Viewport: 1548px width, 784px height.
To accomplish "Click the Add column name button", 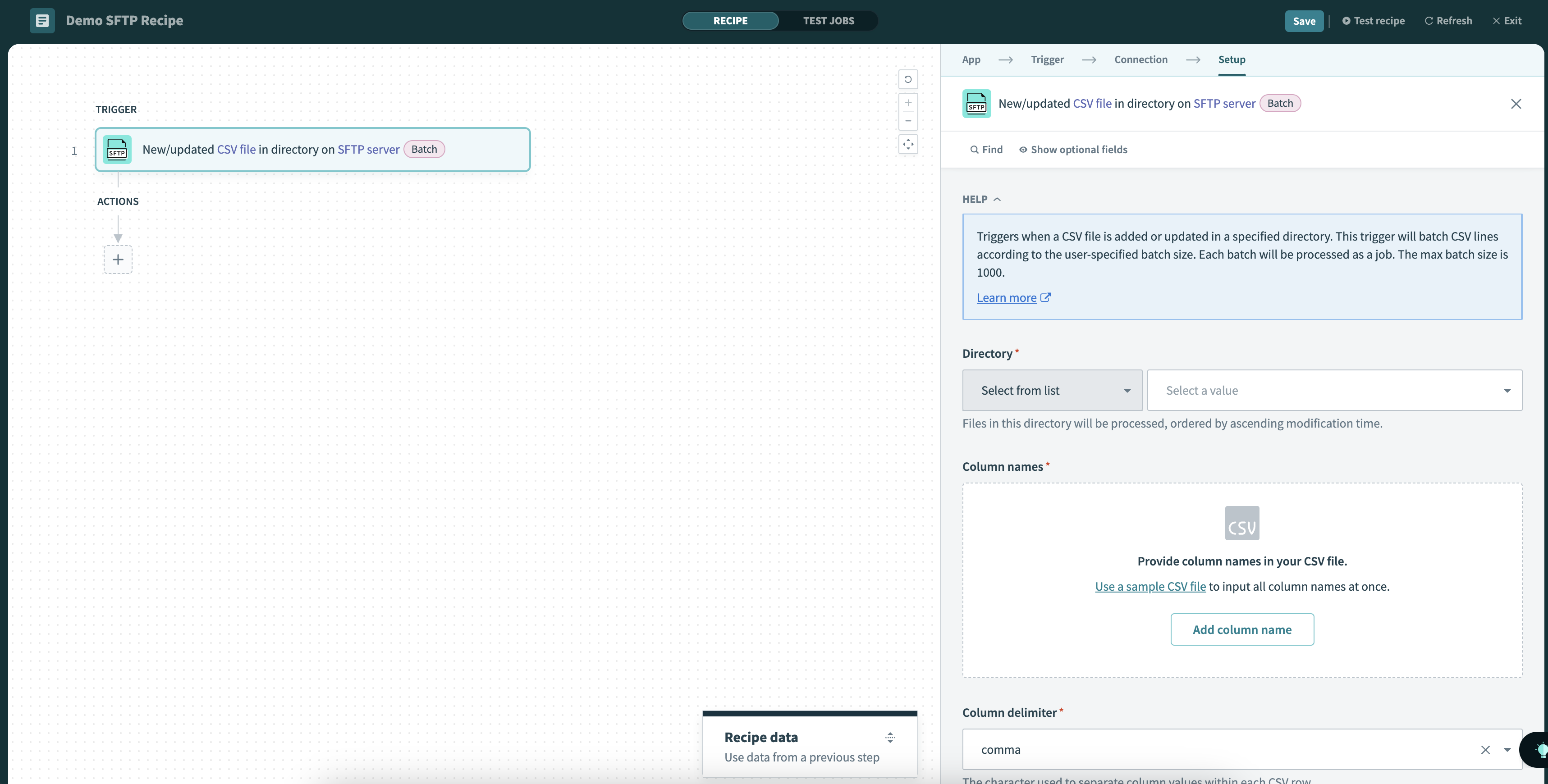I will 1241,629.
